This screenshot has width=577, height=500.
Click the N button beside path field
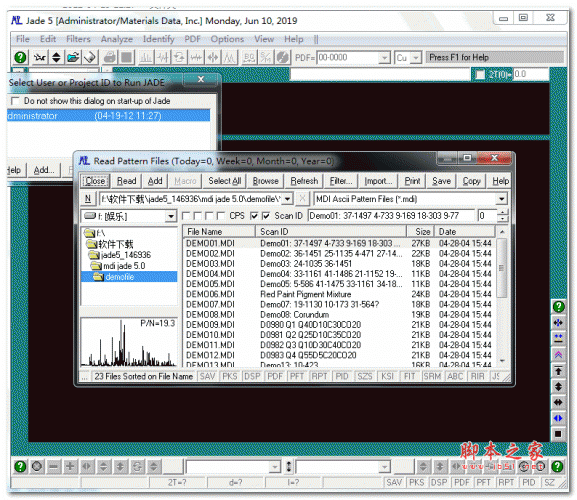[x=88, y=199]
